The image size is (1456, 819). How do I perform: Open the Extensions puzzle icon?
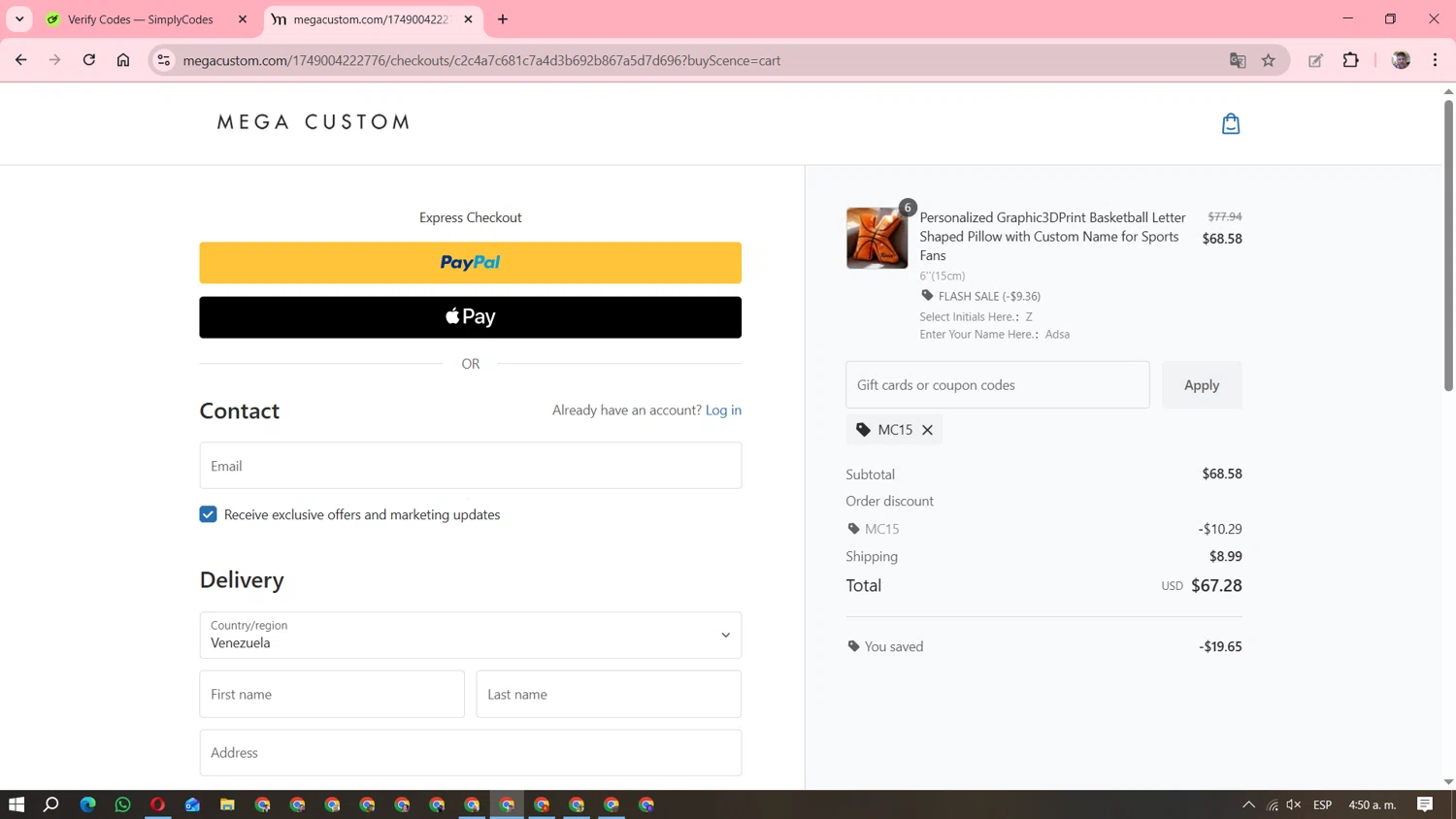[x=1351, y=60]
